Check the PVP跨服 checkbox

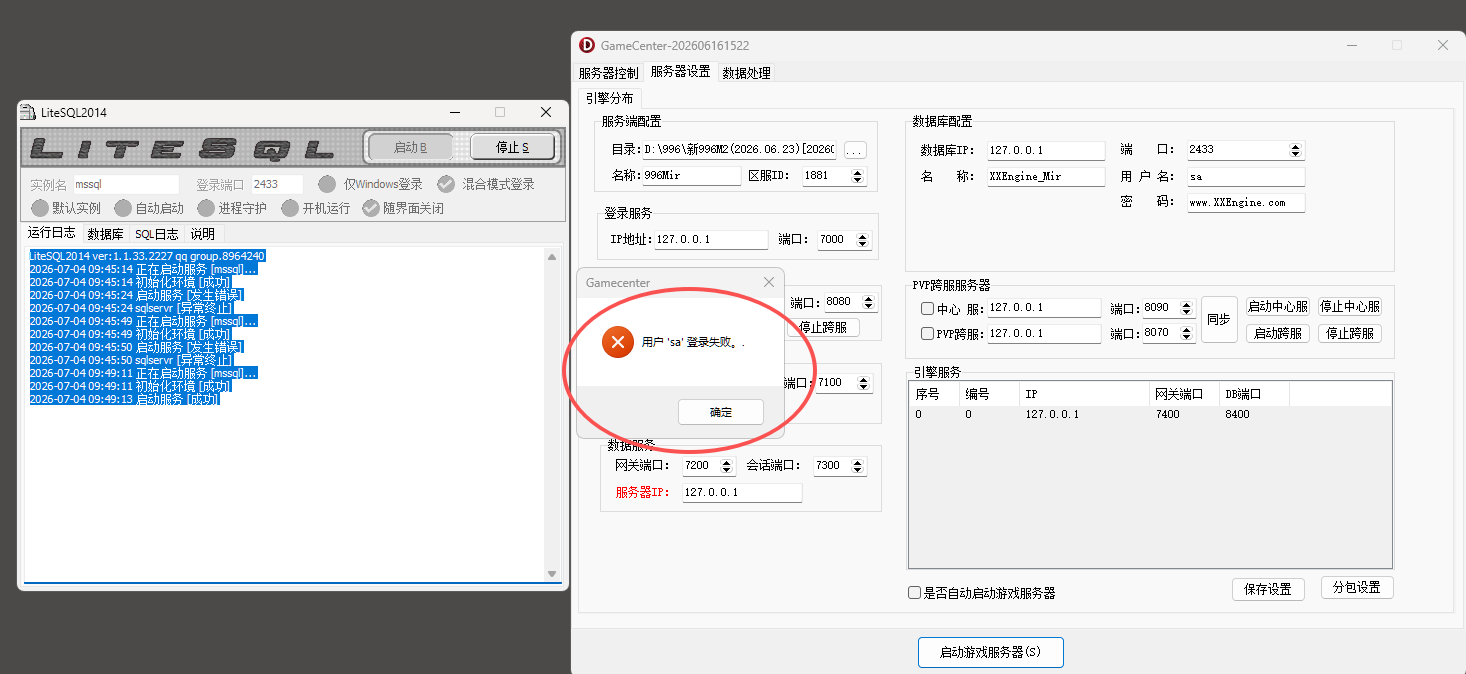pos(927,334)
